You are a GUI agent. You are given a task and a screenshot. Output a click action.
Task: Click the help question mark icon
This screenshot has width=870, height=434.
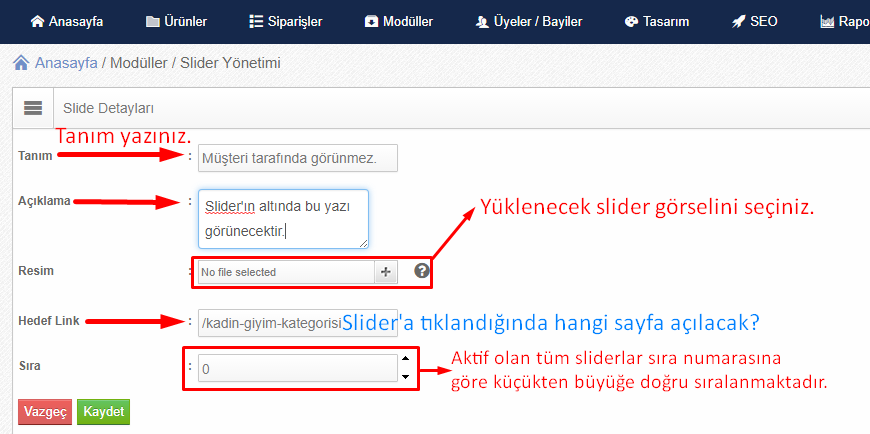422,270
